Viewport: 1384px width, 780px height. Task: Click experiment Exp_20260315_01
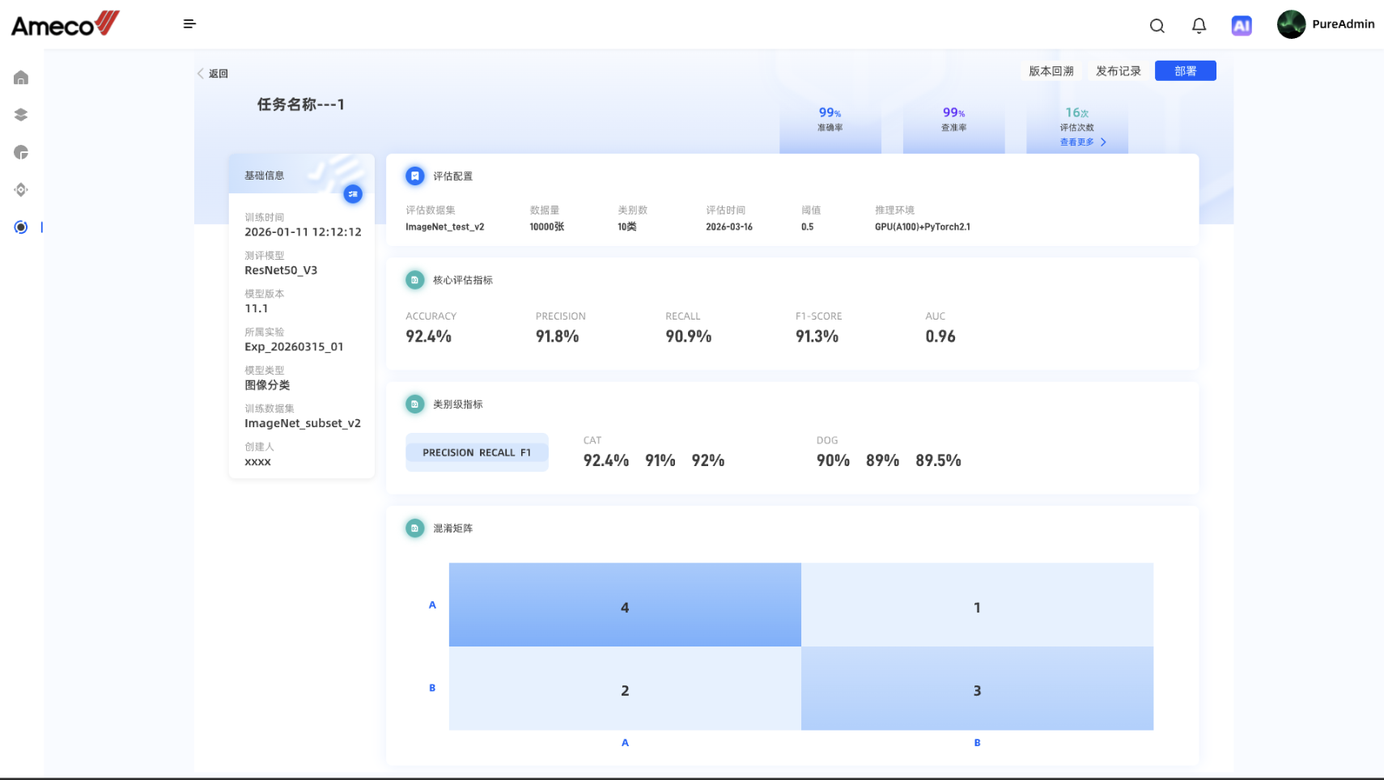294,347
